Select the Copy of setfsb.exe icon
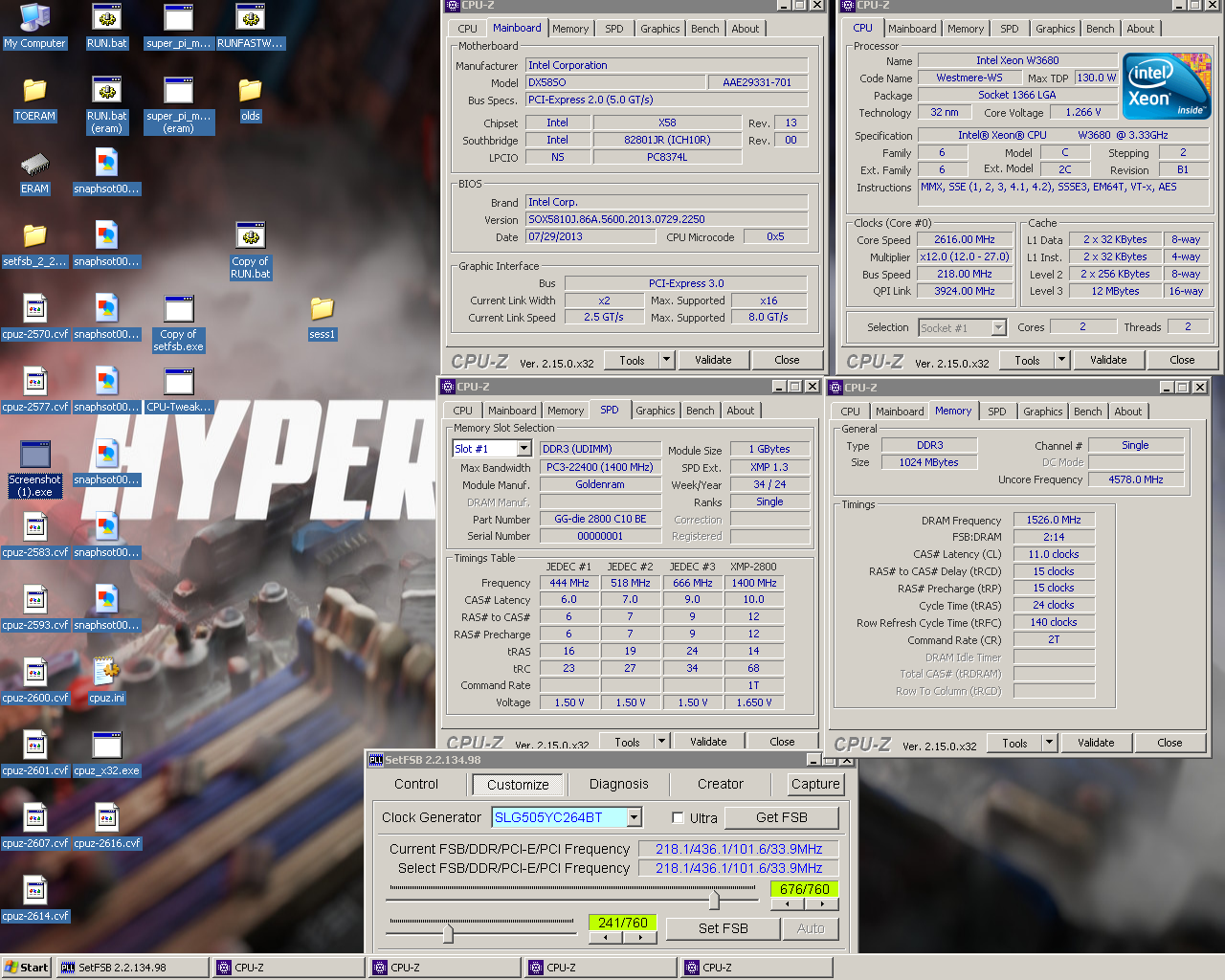The width and height of the screenshot is (1225, 980). coord(179,323)
